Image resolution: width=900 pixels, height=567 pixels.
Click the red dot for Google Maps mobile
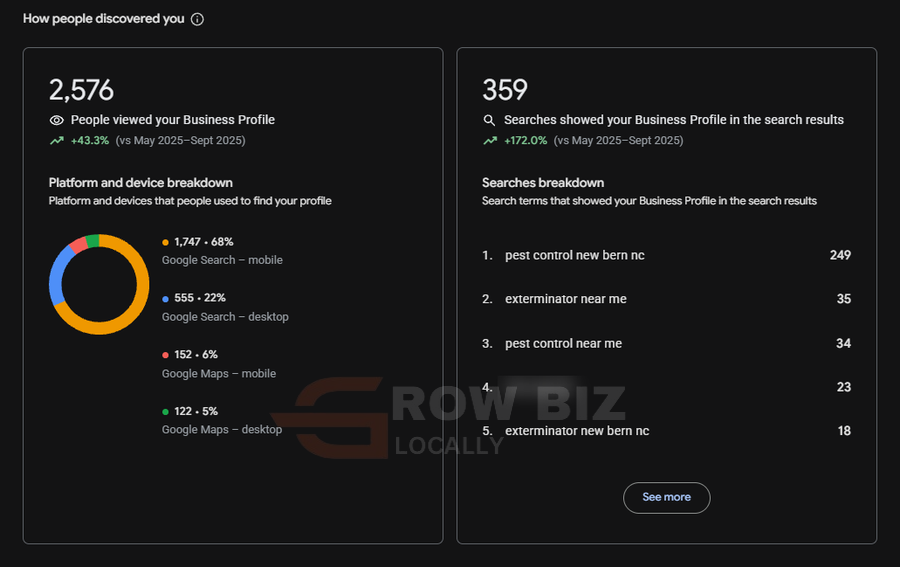click(165, 355)
